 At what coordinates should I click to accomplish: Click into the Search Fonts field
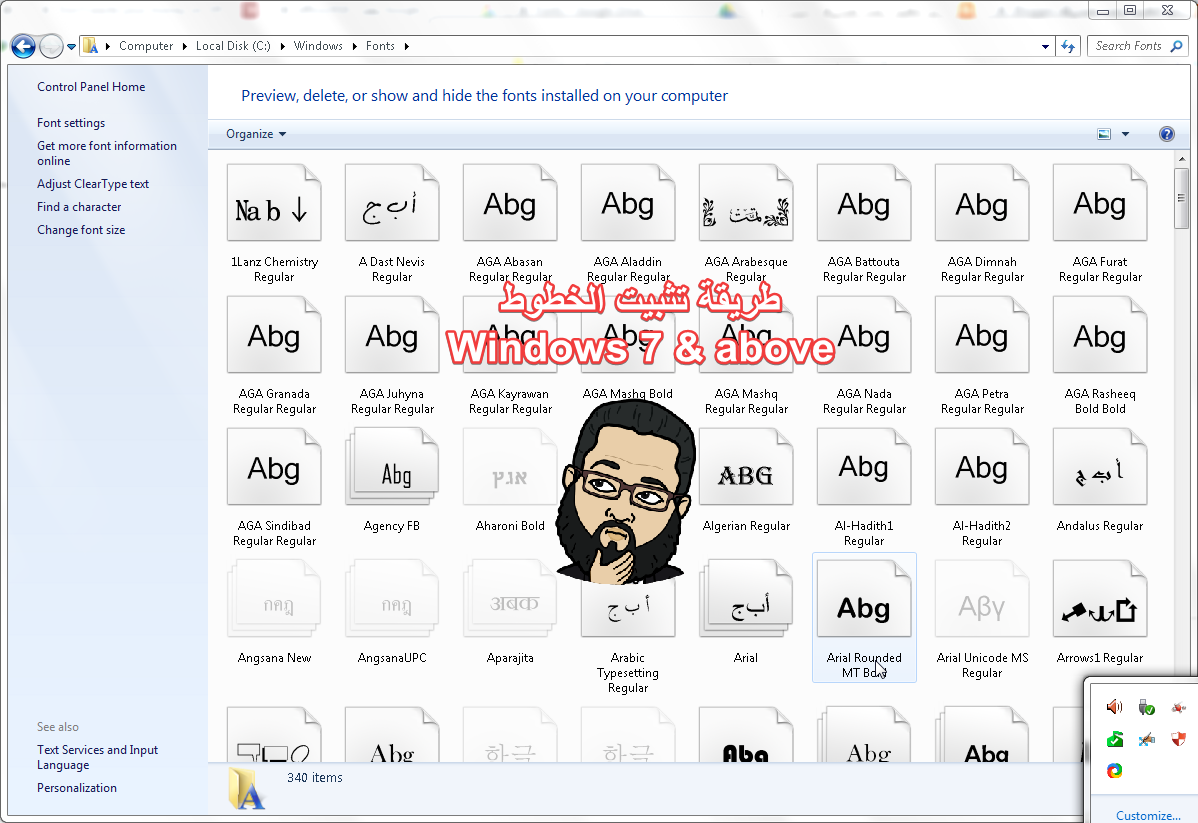(x=1128, y=46)
